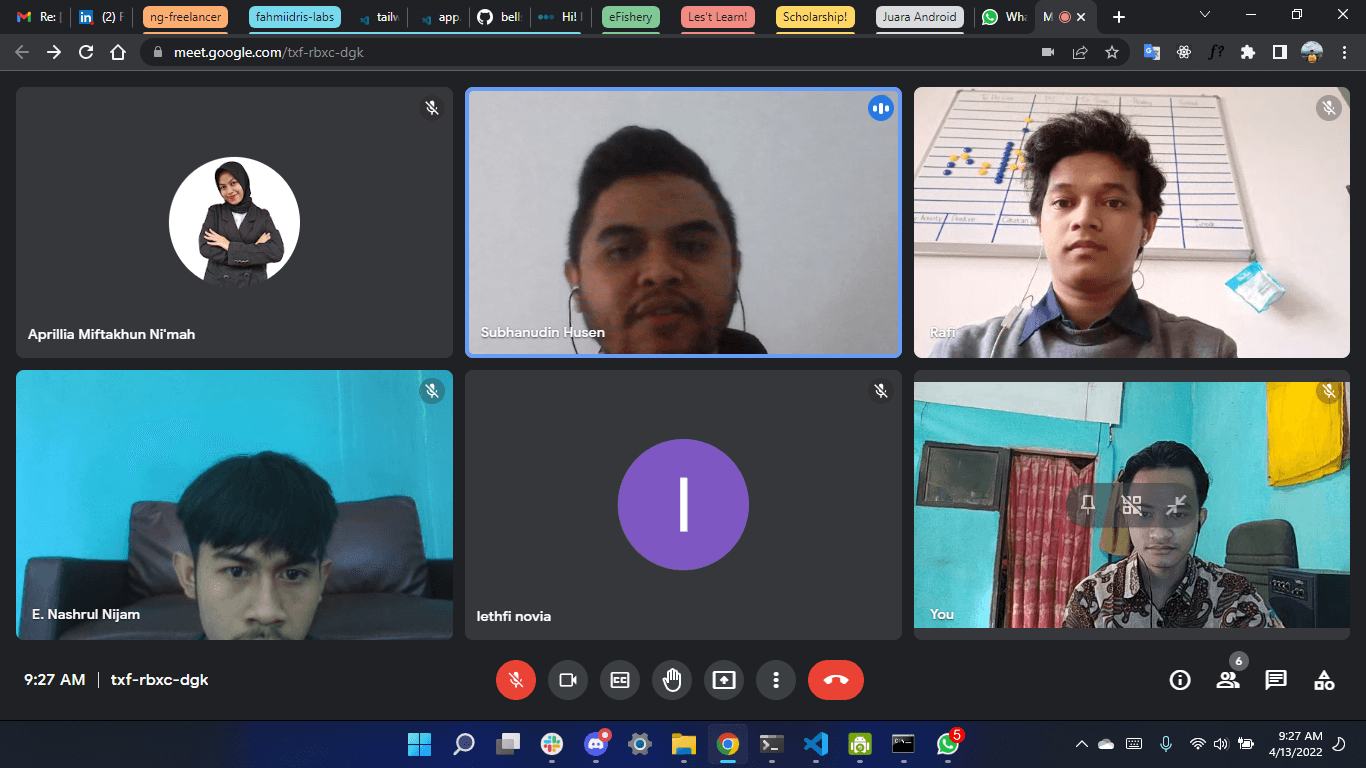Image resolution: width=1366 pixels, height=768 pixels.
Task: Expand the Chrome tab search chevron
Action: [x=1205, y=16]
